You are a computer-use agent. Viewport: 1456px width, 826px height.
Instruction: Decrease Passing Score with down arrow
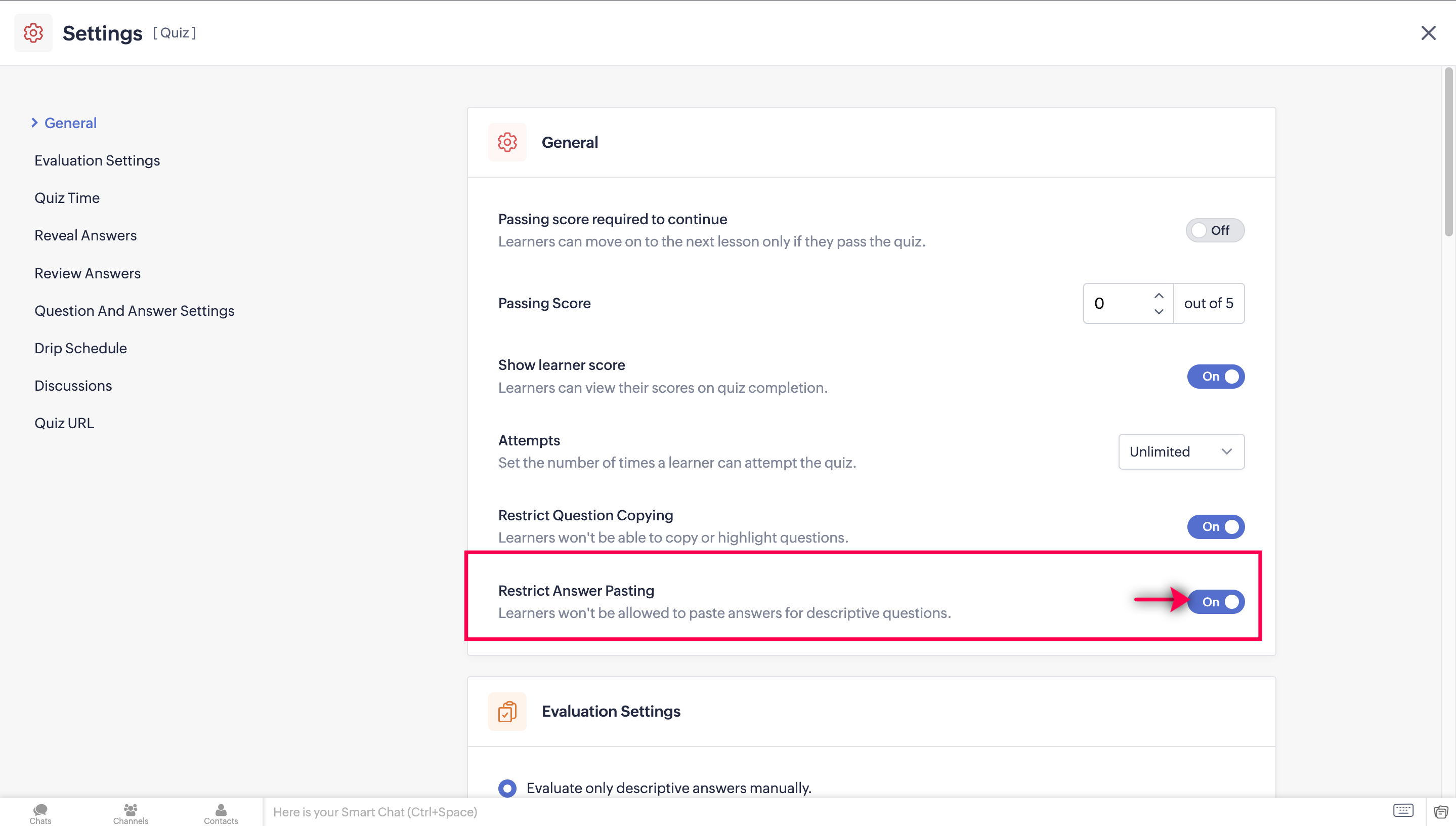1159,311
